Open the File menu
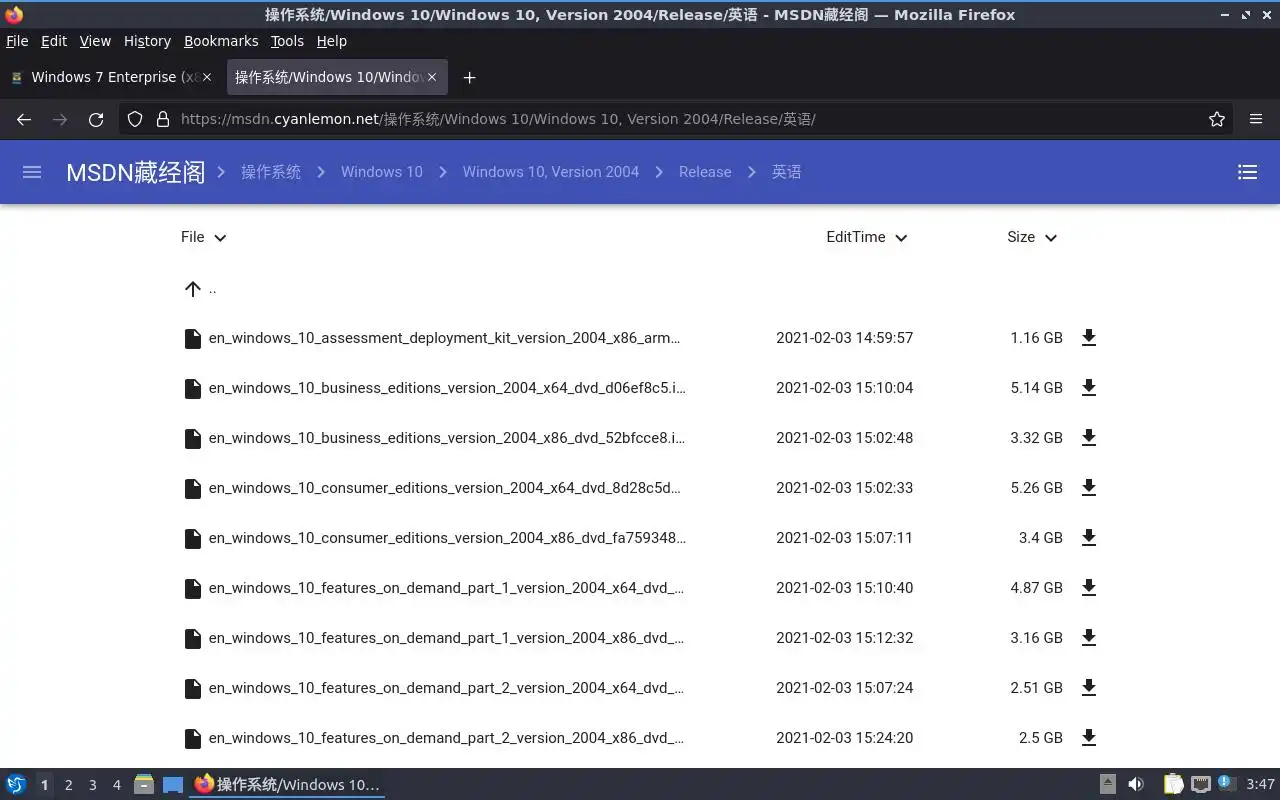Viewport: 1280px width, 800px height. pos(17,41)
